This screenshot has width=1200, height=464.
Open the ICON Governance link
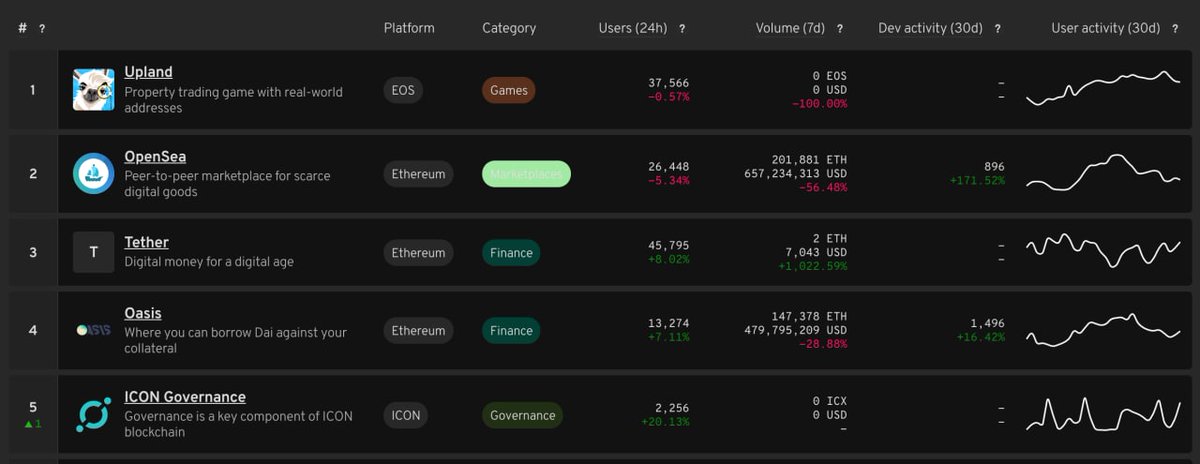pos(185,397)
